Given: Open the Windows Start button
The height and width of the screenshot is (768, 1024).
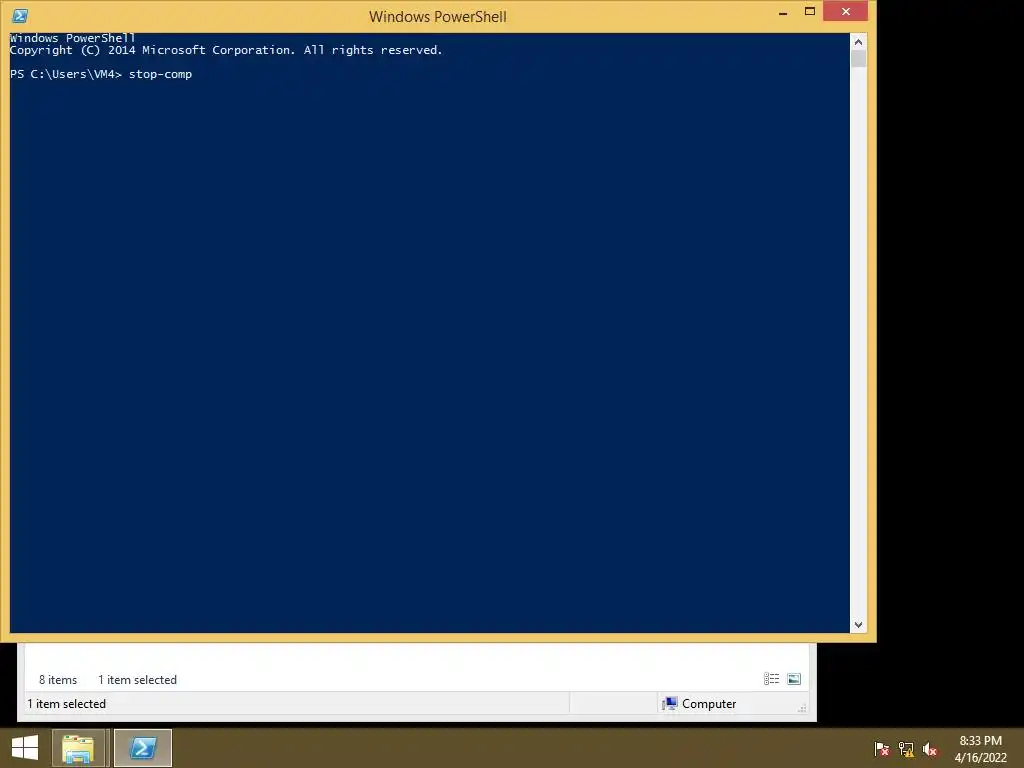Looking at the screenshot, I should [25, 748].
